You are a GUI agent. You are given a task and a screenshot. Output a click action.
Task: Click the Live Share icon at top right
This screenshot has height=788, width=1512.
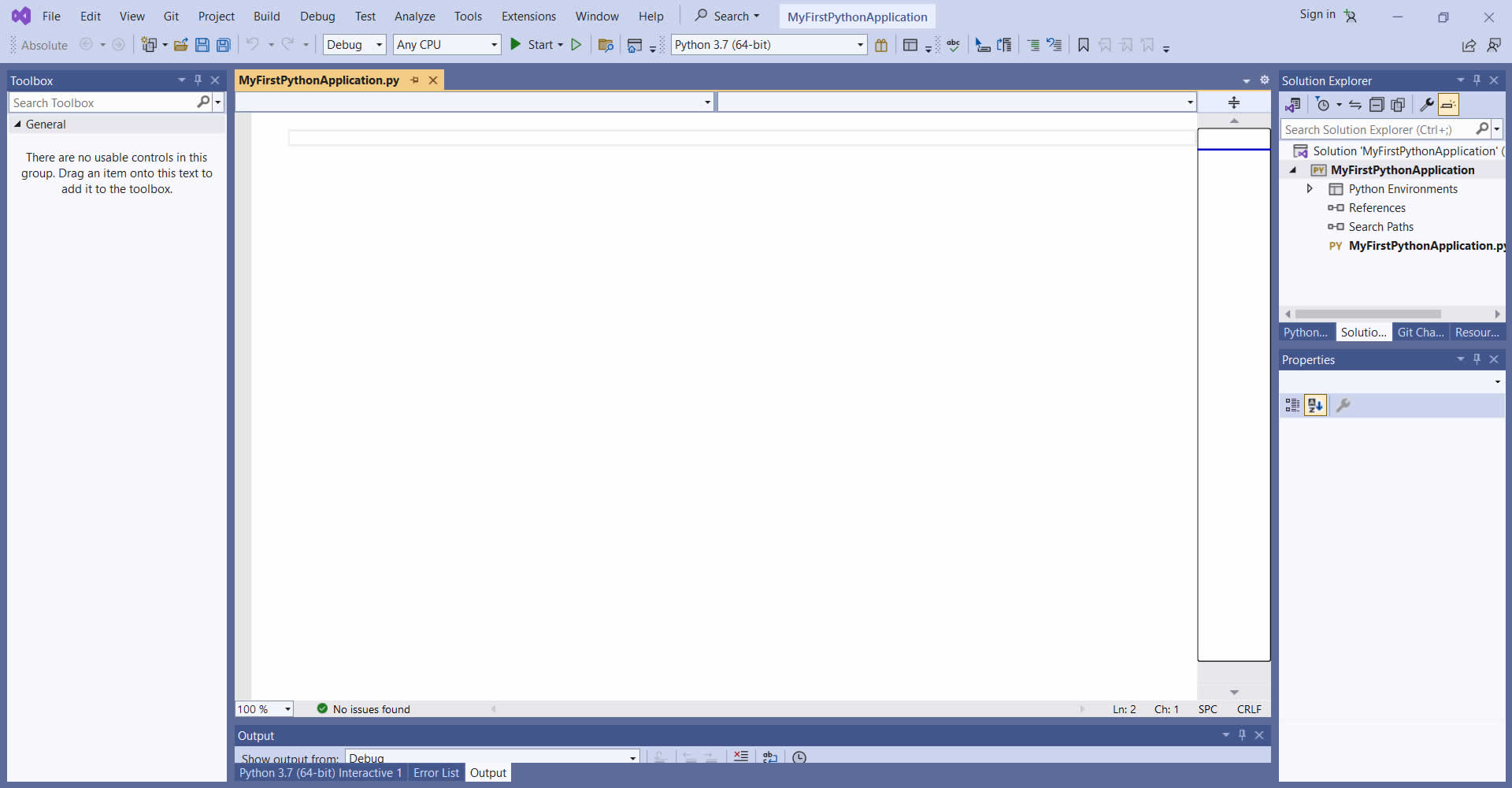1469,45
